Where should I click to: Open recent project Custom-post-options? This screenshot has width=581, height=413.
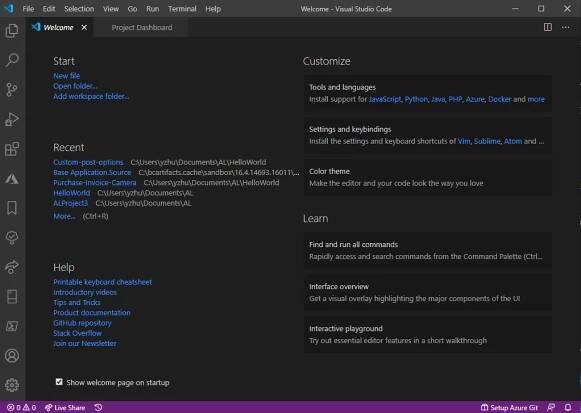tap(88, 162)
